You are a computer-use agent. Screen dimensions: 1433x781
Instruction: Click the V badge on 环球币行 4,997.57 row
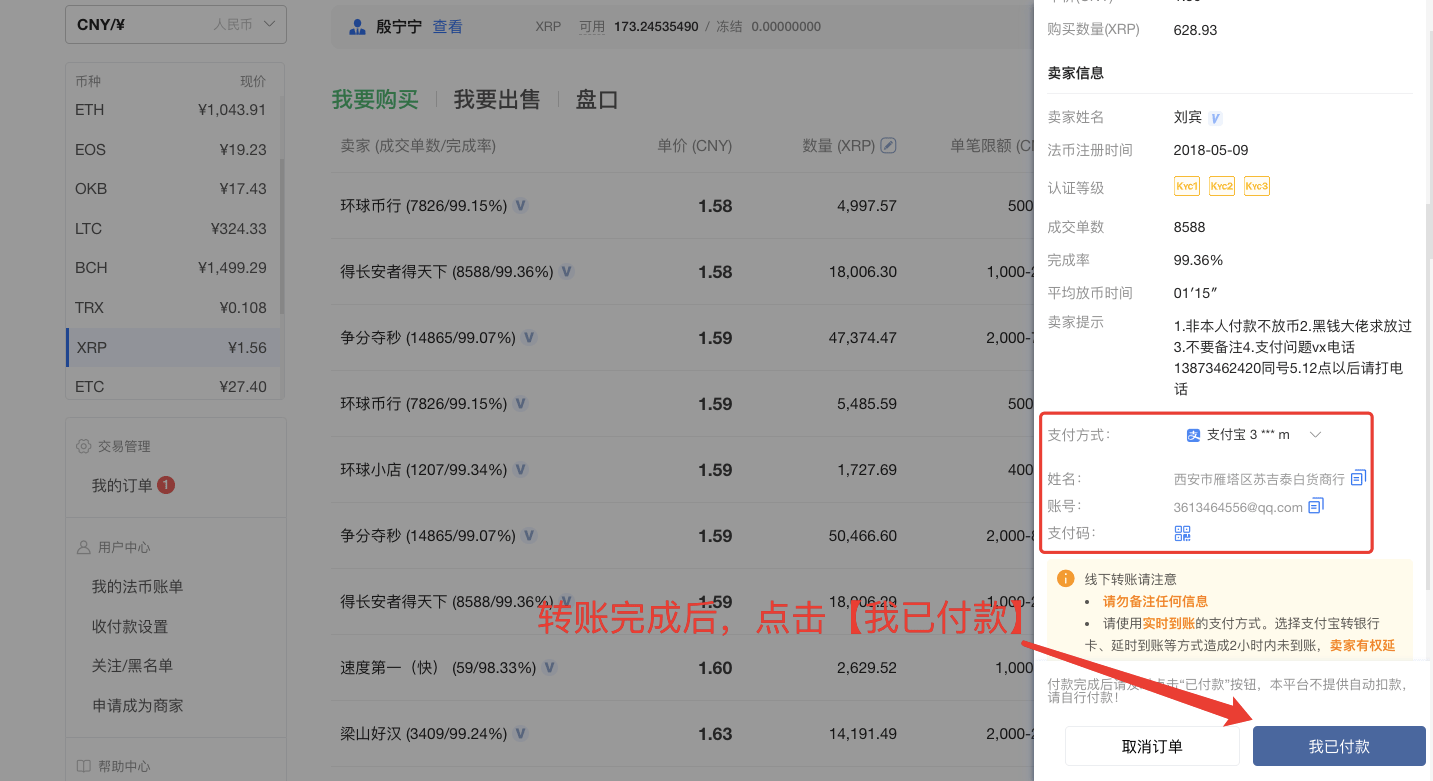[521, 205]
